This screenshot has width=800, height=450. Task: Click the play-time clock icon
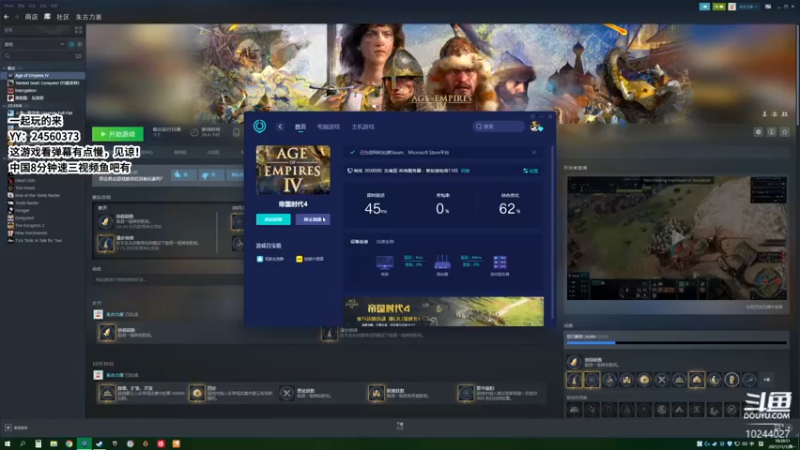[x=194, y=133]
